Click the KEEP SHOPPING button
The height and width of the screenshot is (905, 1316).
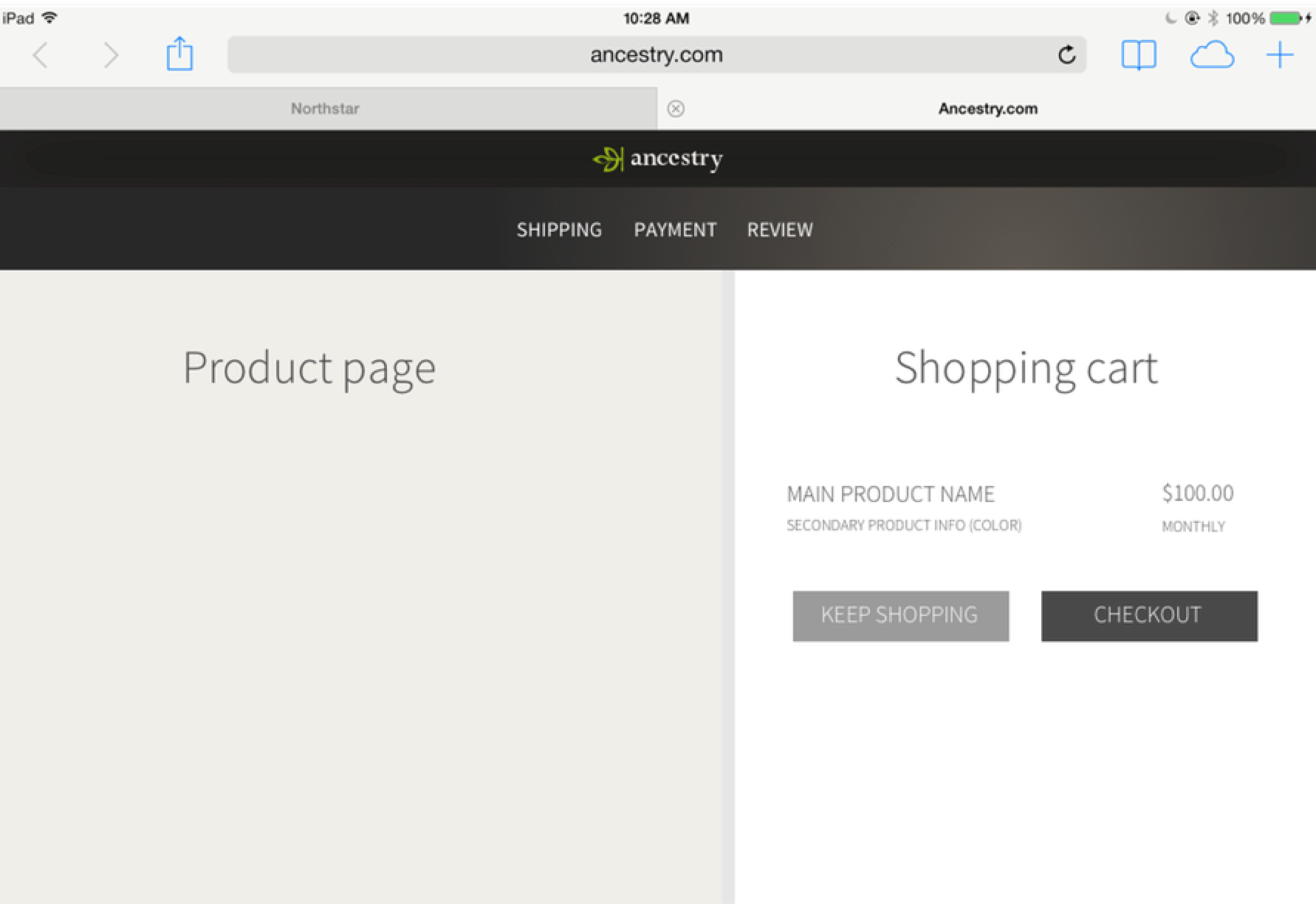[900, 616]
